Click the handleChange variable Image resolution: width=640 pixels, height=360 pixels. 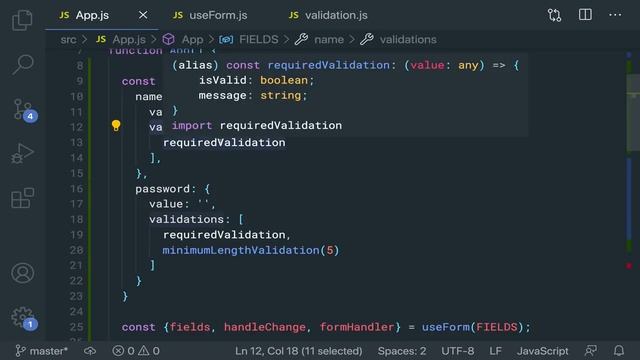click(264, 327)
